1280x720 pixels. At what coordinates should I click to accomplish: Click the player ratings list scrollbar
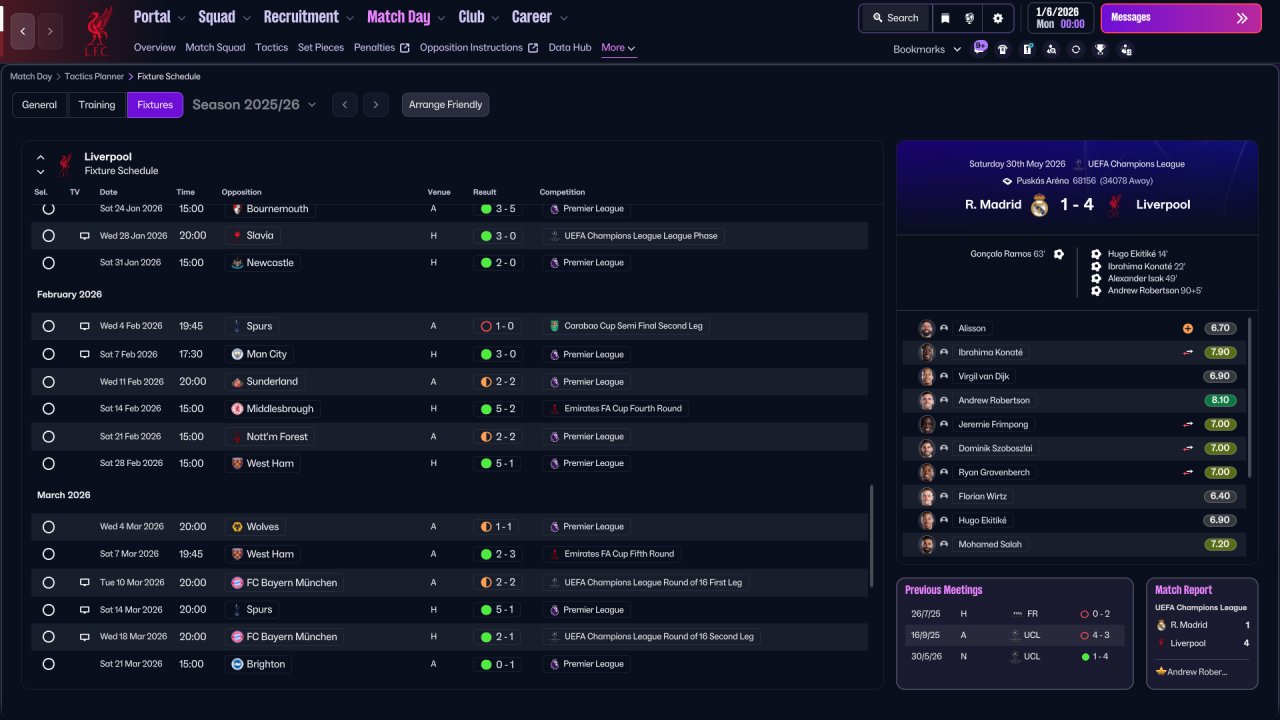click(1251, 398)
